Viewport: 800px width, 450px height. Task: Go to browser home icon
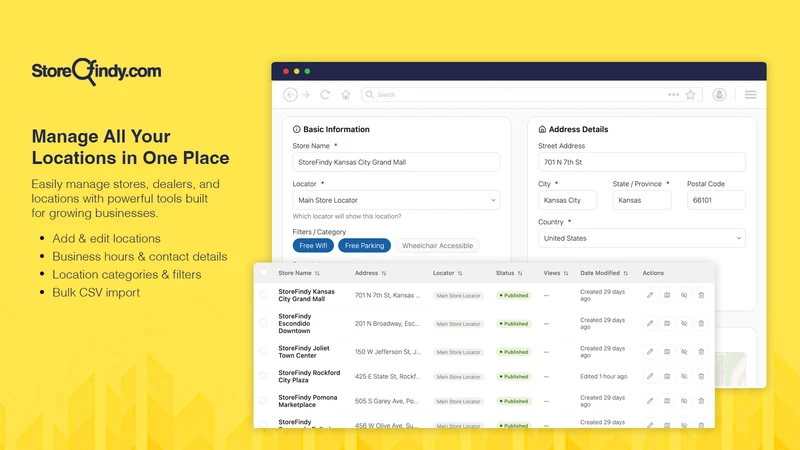346,95
